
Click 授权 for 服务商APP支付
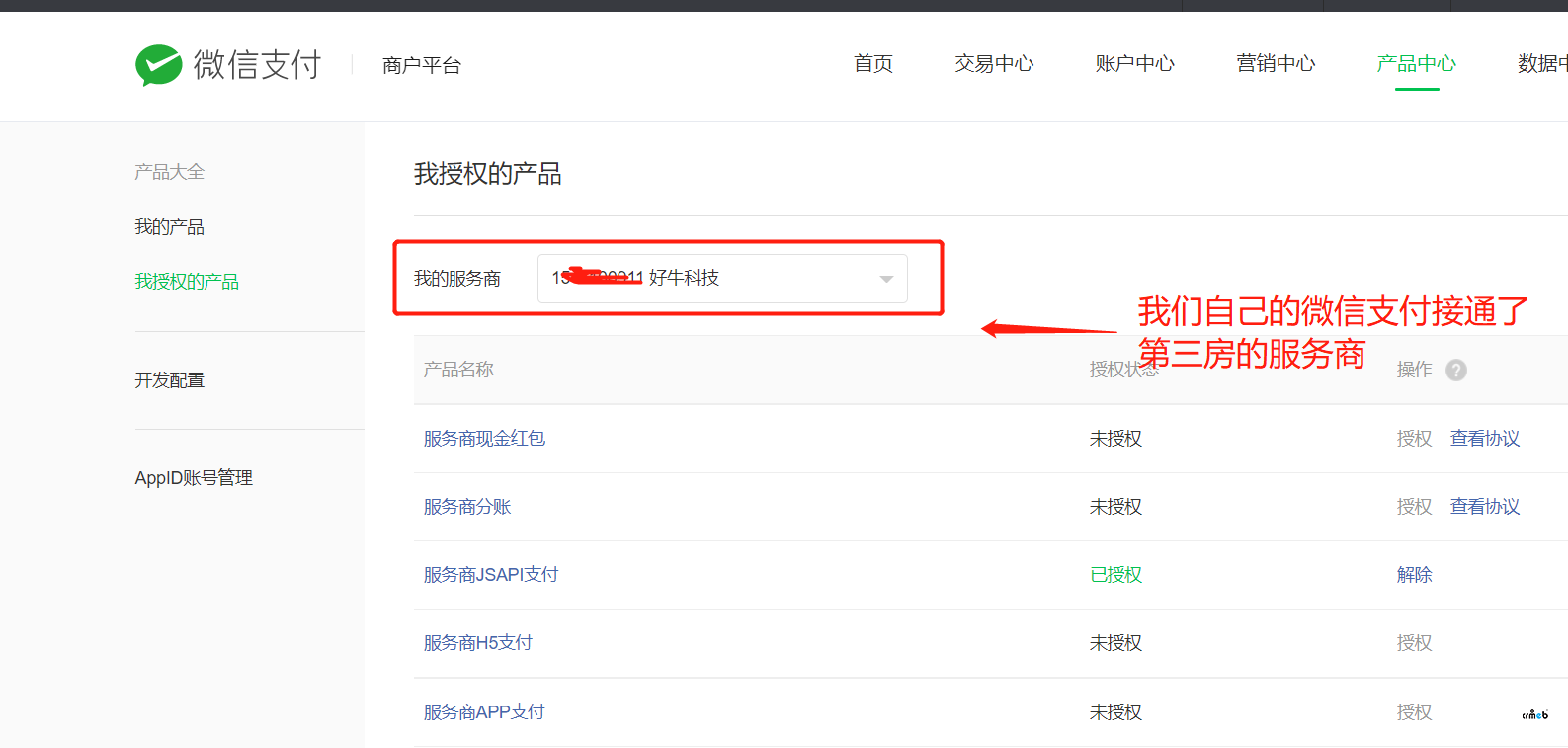tap(1414, 712)
